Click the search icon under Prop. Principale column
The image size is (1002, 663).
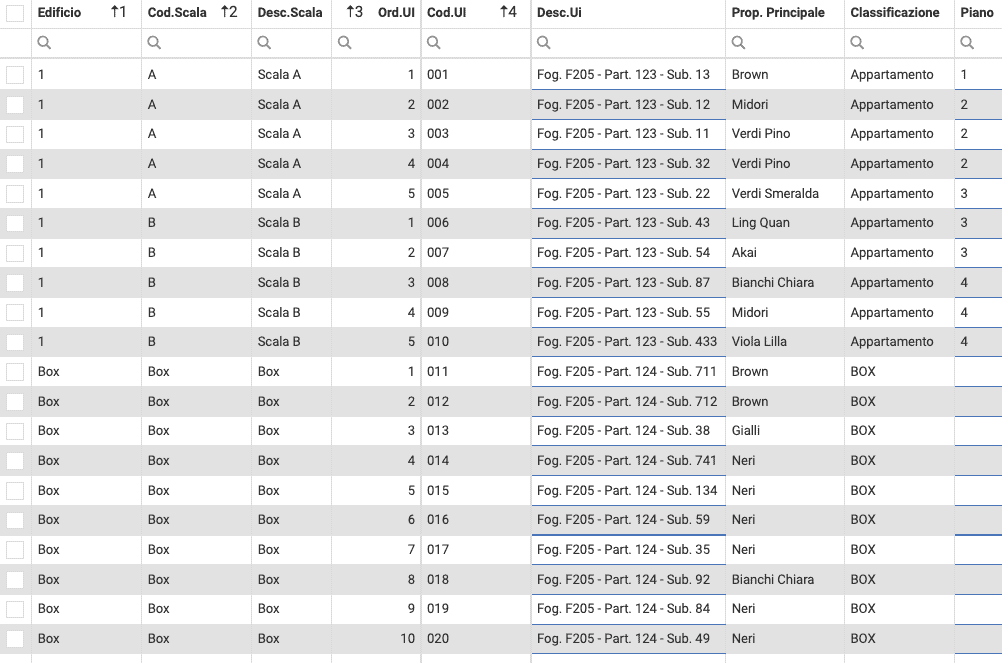(738, 43)
